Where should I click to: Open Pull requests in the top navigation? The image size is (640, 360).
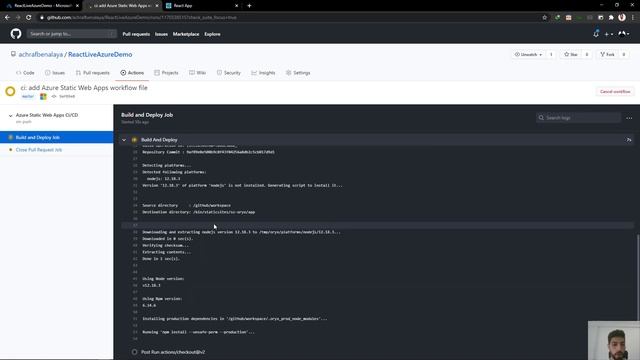click(136, 34)
